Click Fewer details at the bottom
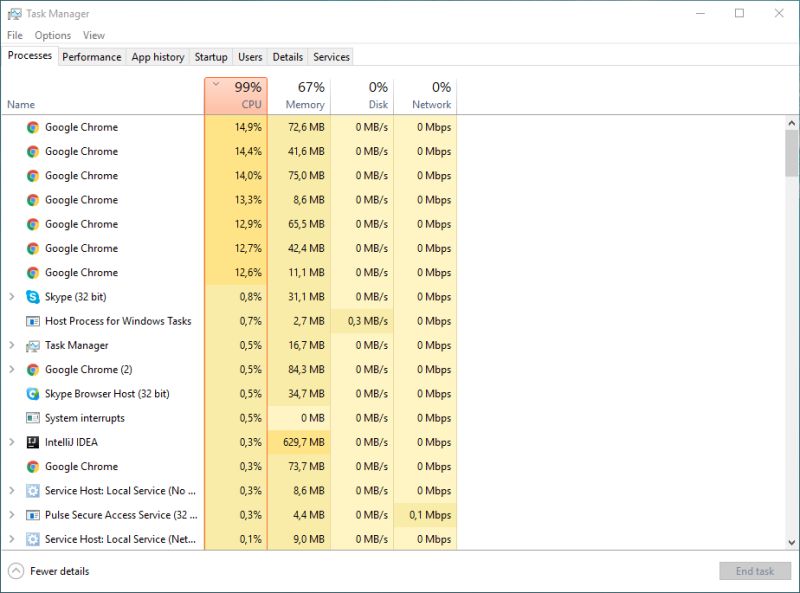This screenshot has height=593, width=800. tap(58, 570)
